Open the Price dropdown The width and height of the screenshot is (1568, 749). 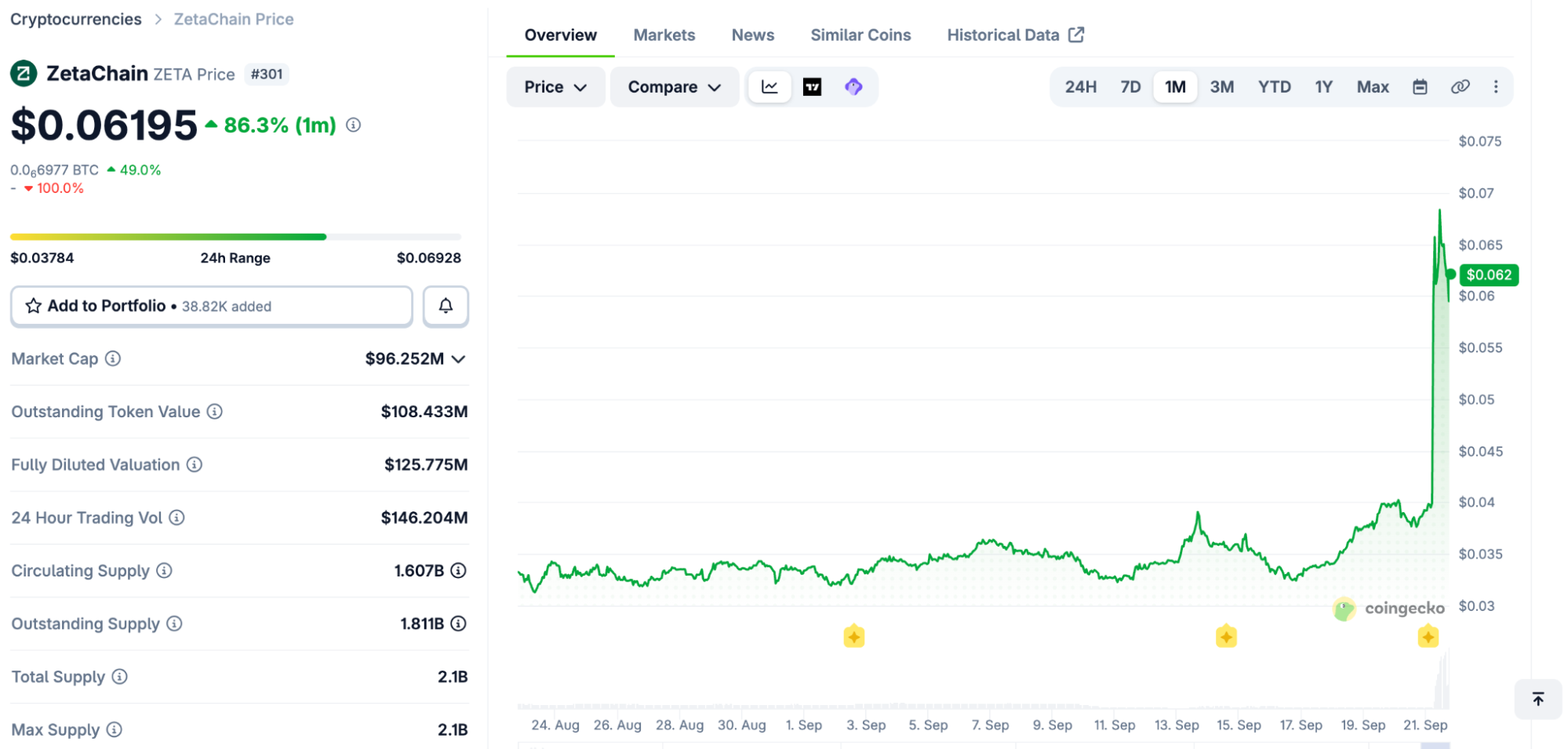555,86
